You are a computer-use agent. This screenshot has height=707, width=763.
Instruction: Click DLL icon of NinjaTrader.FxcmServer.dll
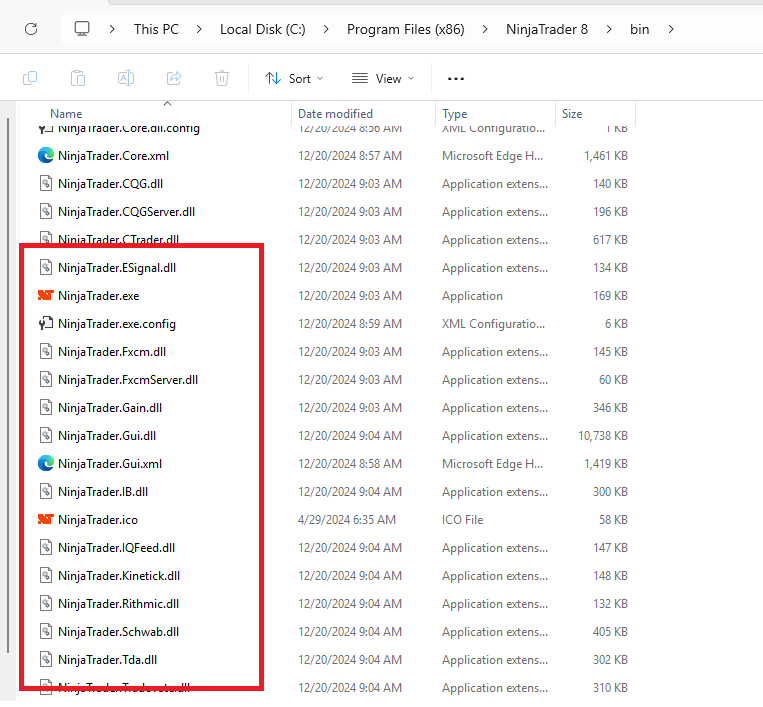pos(46,380)
